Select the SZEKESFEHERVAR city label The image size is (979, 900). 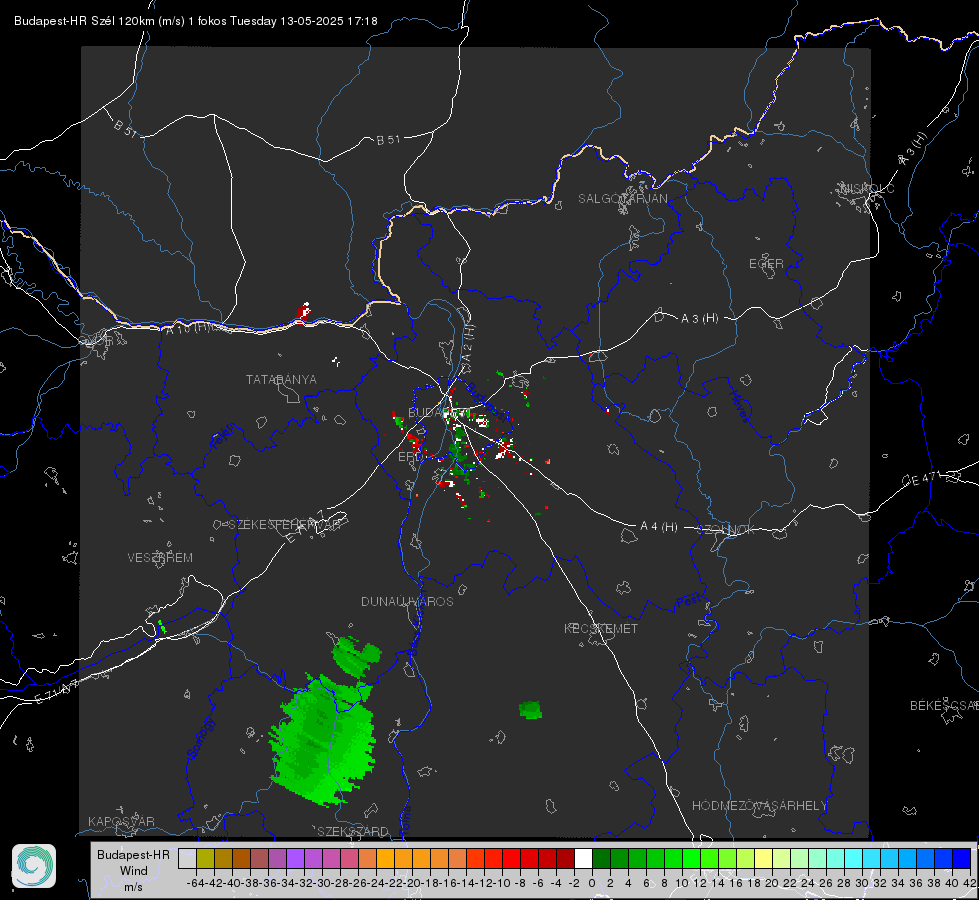click(x=285, y=525)
